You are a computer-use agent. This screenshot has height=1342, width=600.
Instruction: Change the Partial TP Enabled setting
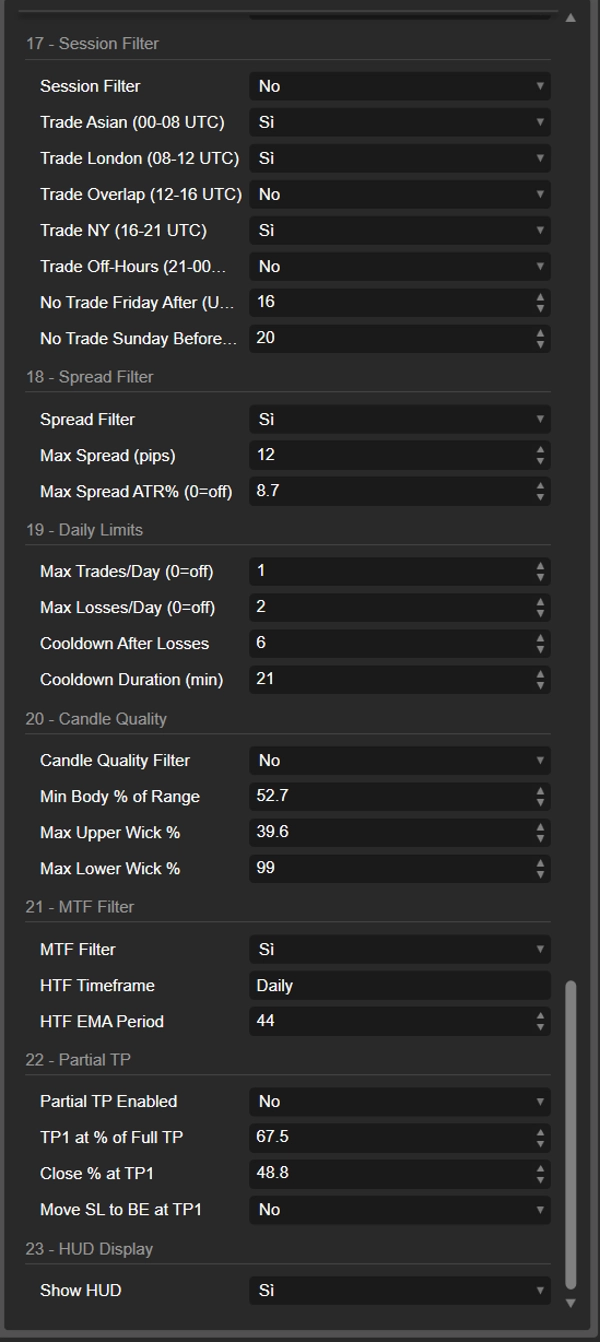click(x=399, y=1101)
